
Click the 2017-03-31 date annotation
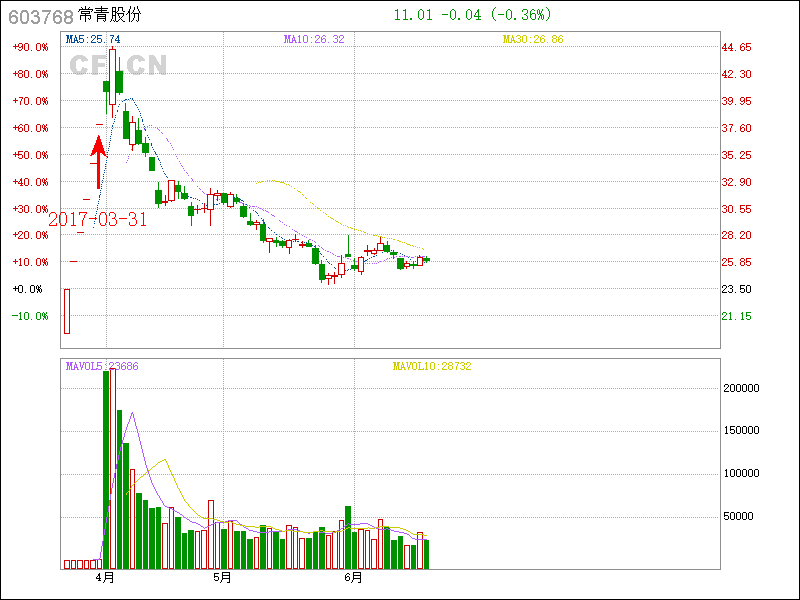pos(97,219)
